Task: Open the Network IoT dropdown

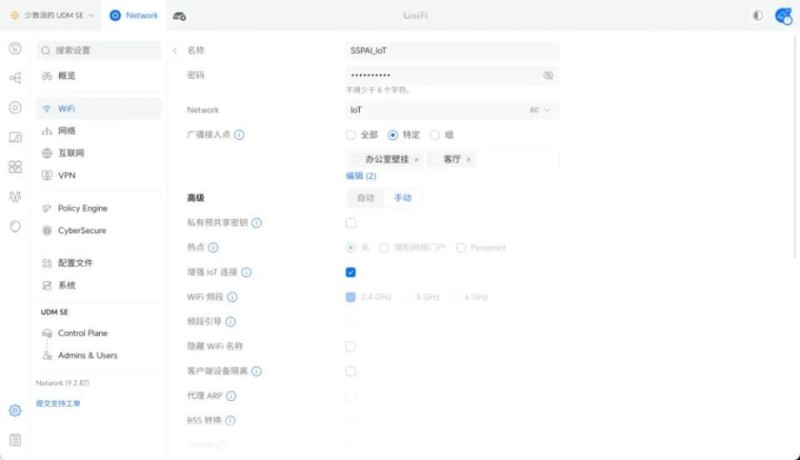Action: tap(452, 110)
